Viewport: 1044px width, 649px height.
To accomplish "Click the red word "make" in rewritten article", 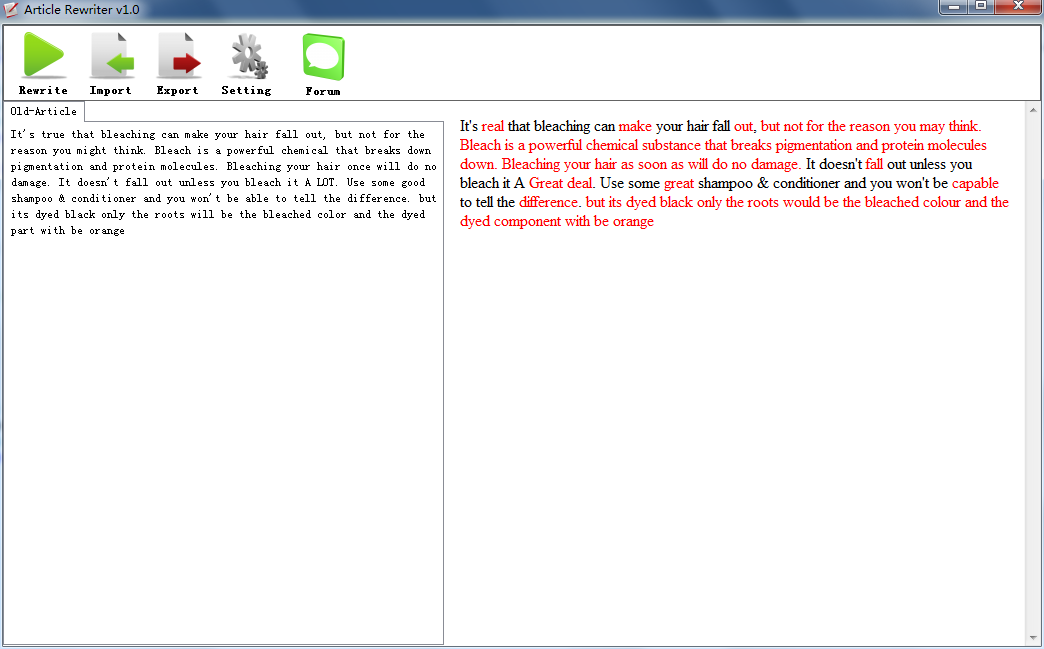I will pyautogui.click(x=634, y=127).
